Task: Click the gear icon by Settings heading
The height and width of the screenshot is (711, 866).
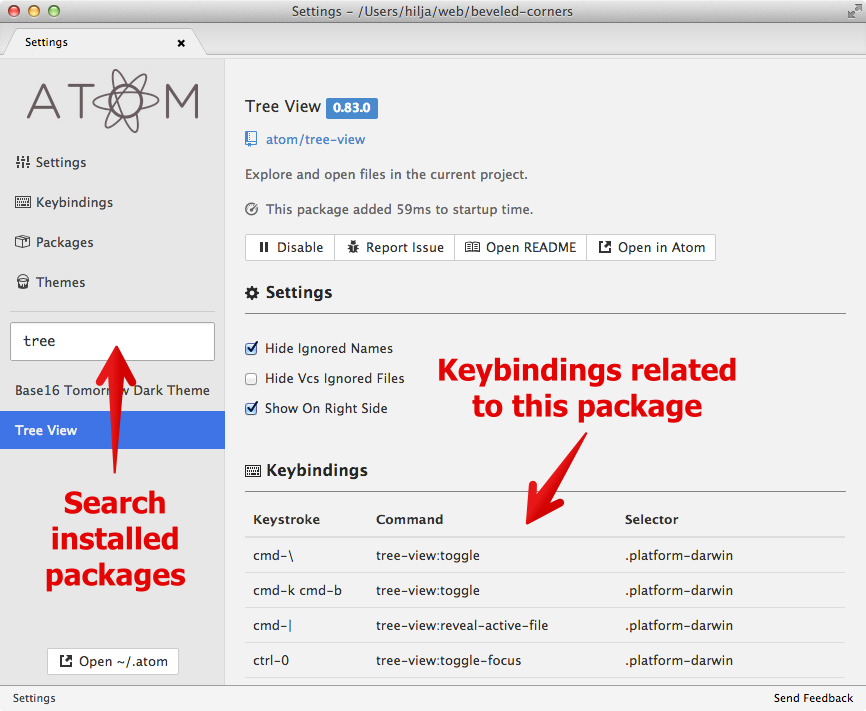Action: 252,293
